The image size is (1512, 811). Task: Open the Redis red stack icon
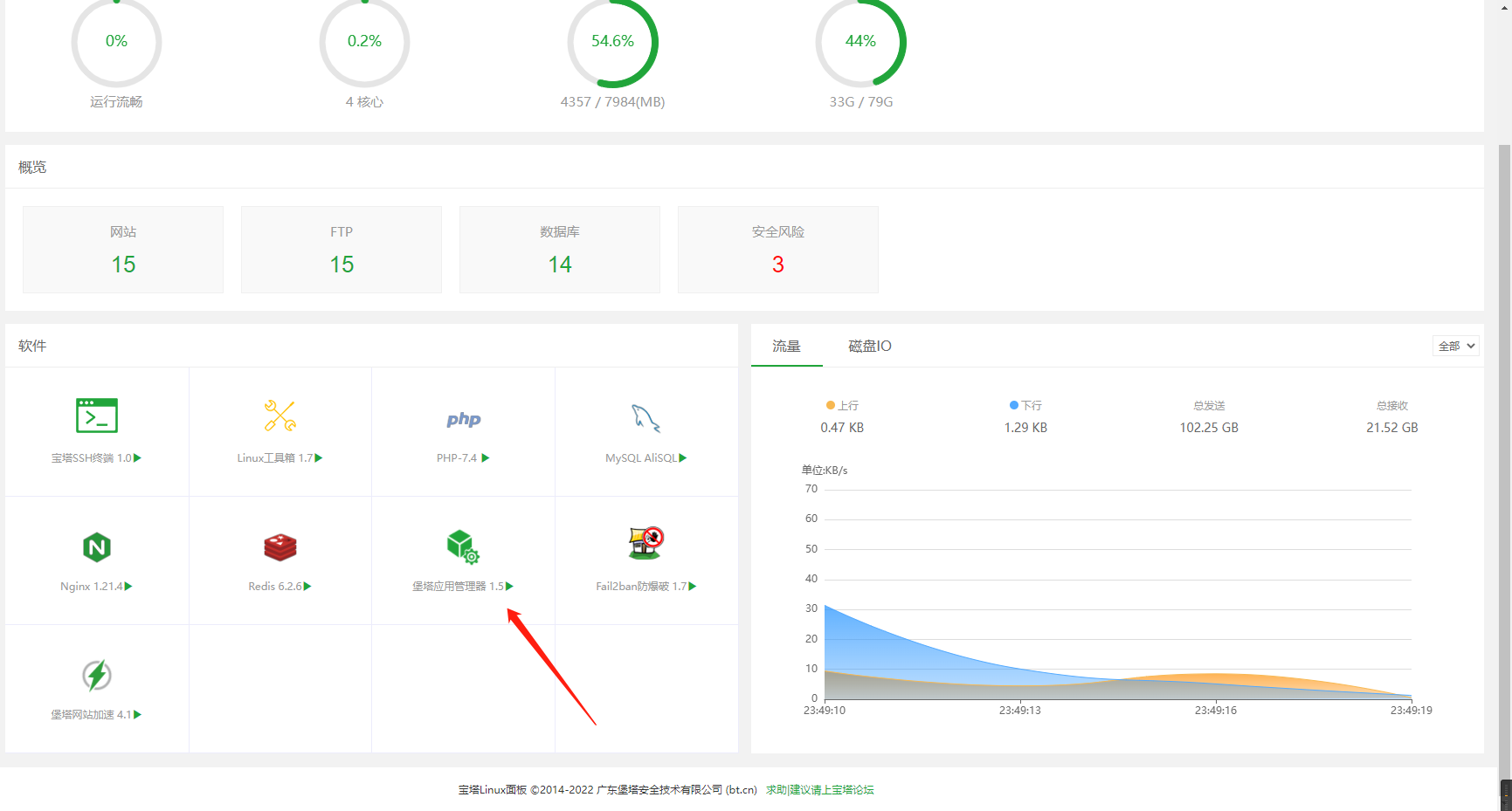pyautogui.click(x=280, y=547)
